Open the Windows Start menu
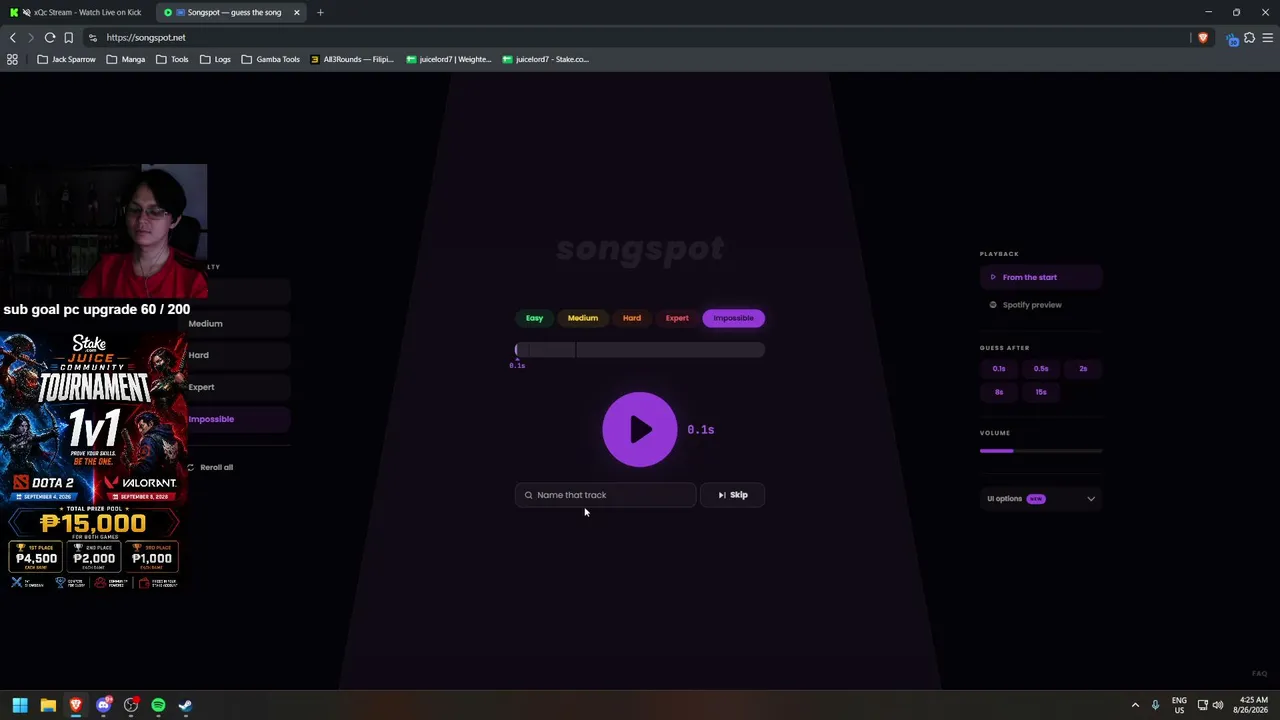The width and height of the screenshot is (1280, 720). pyautogui.click(x=20, y=705)
